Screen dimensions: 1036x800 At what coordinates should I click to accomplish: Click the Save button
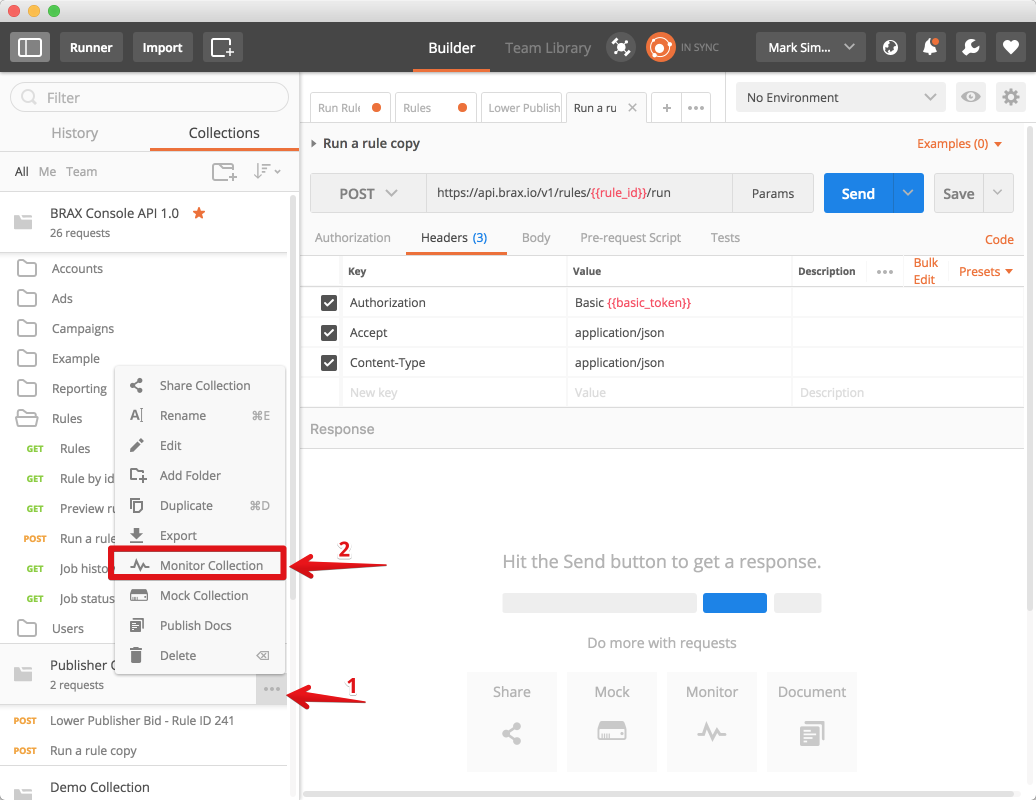(x=959, y=194)
